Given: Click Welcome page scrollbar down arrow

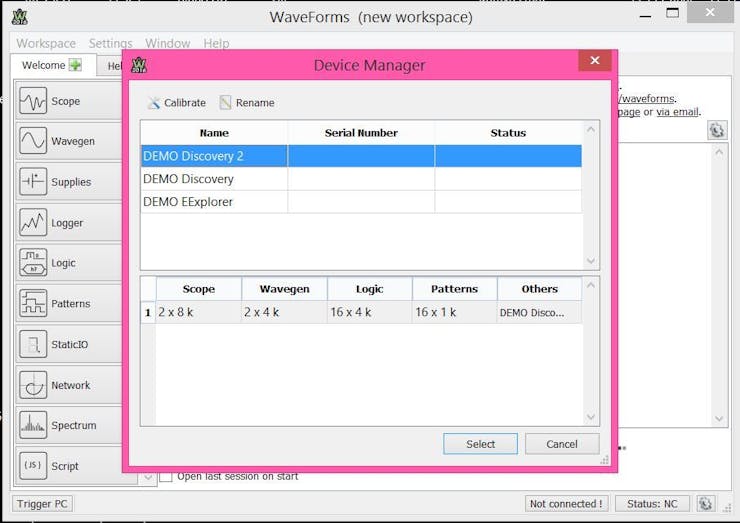Looking at the screenshot, I should [719, 419].
